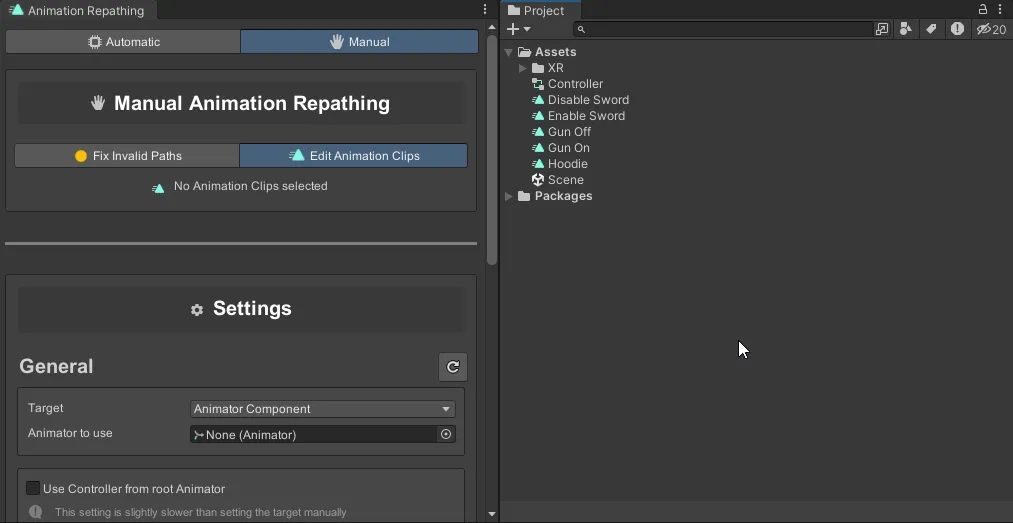Open the Target Animator Component dropdown
The height and width of the screenshot is (523, 1013).
pyautogui.click(x=322, y=409)
